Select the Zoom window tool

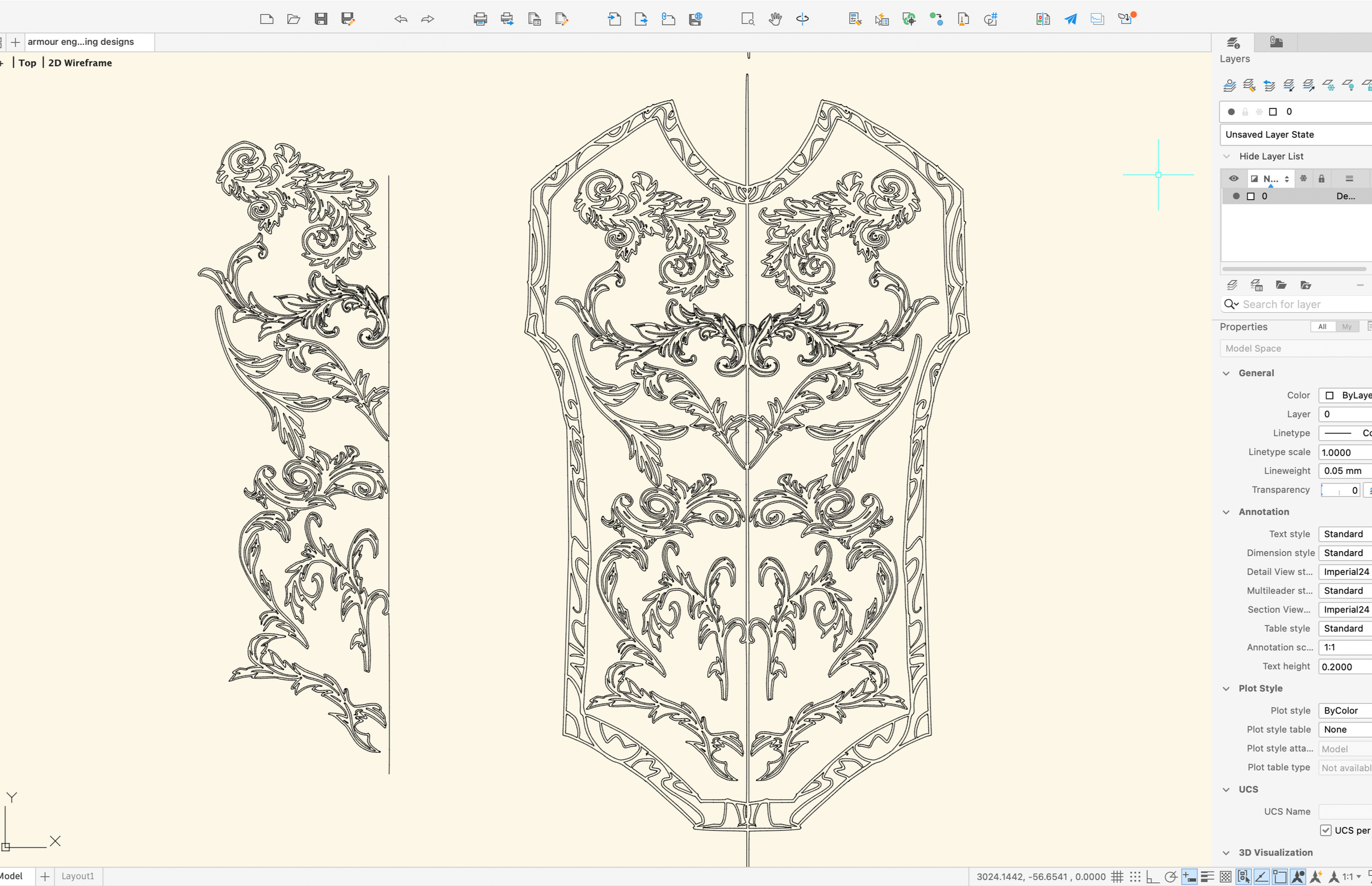pos(747,19)
